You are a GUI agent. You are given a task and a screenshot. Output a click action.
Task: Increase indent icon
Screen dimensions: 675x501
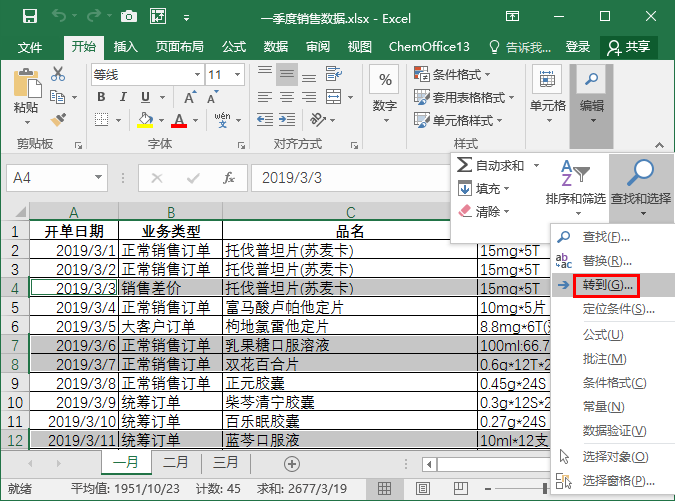click(x=287, y=120)
